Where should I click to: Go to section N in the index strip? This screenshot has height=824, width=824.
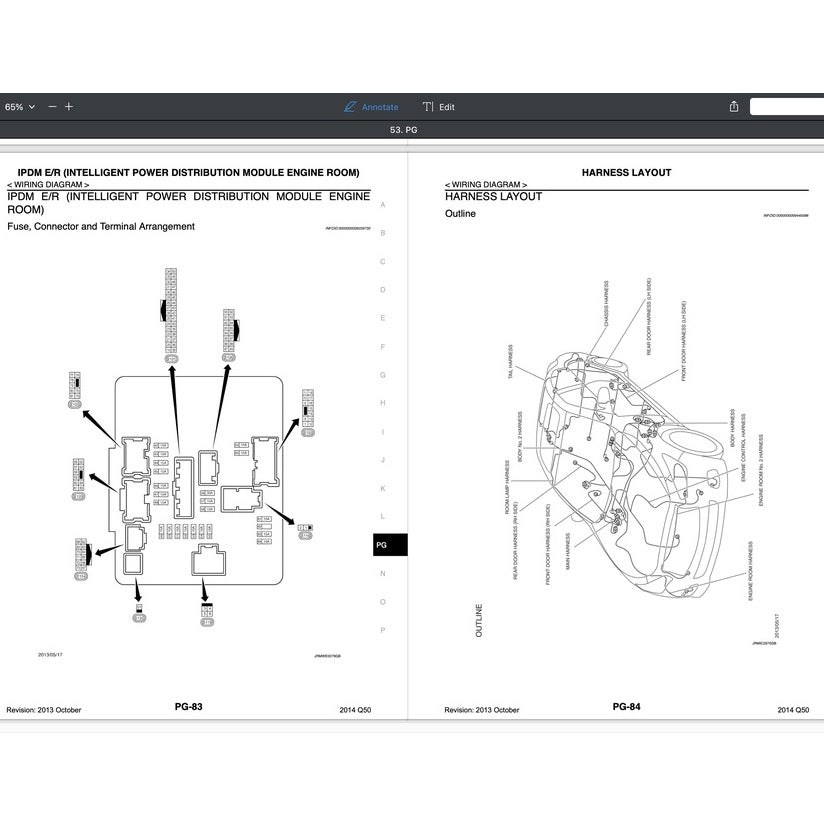(x=382, y=574)
